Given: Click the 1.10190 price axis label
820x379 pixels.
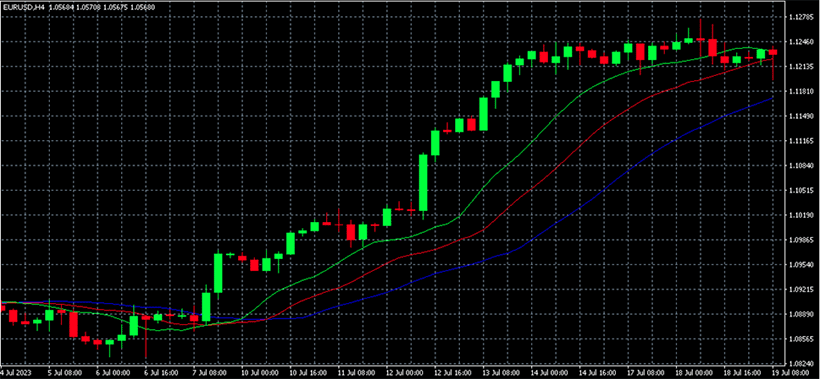Looking at the screenshot, I should pyautogui.click(x=801, y=215).
